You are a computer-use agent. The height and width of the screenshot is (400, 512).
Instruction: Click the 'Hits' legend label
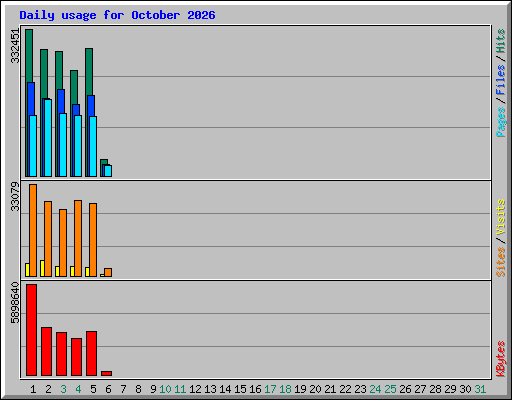[501, 41]
